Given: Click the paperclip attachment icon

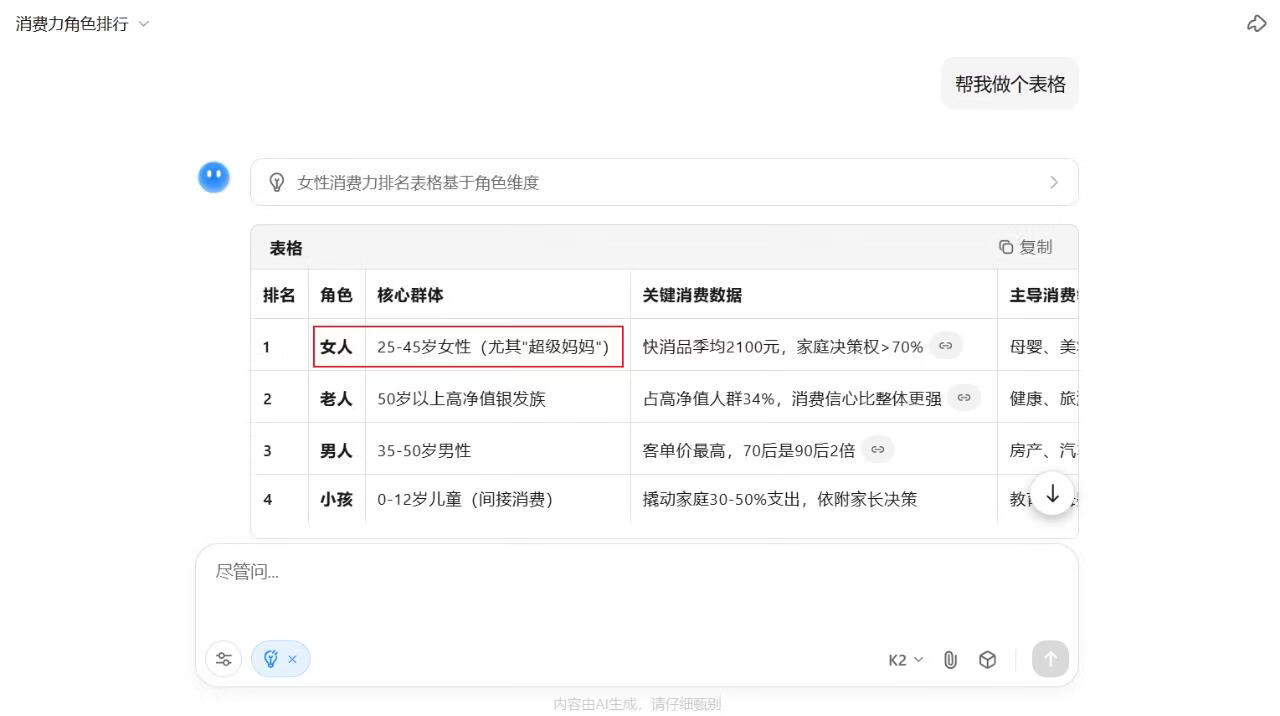Looking at the screenshot, I should [949, 659].
